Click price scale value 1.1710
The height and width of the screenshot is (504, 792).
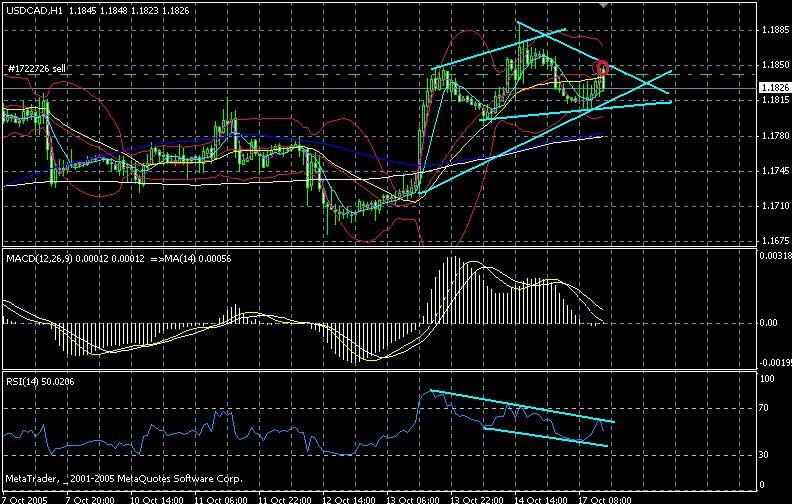[x=775, y=206]
